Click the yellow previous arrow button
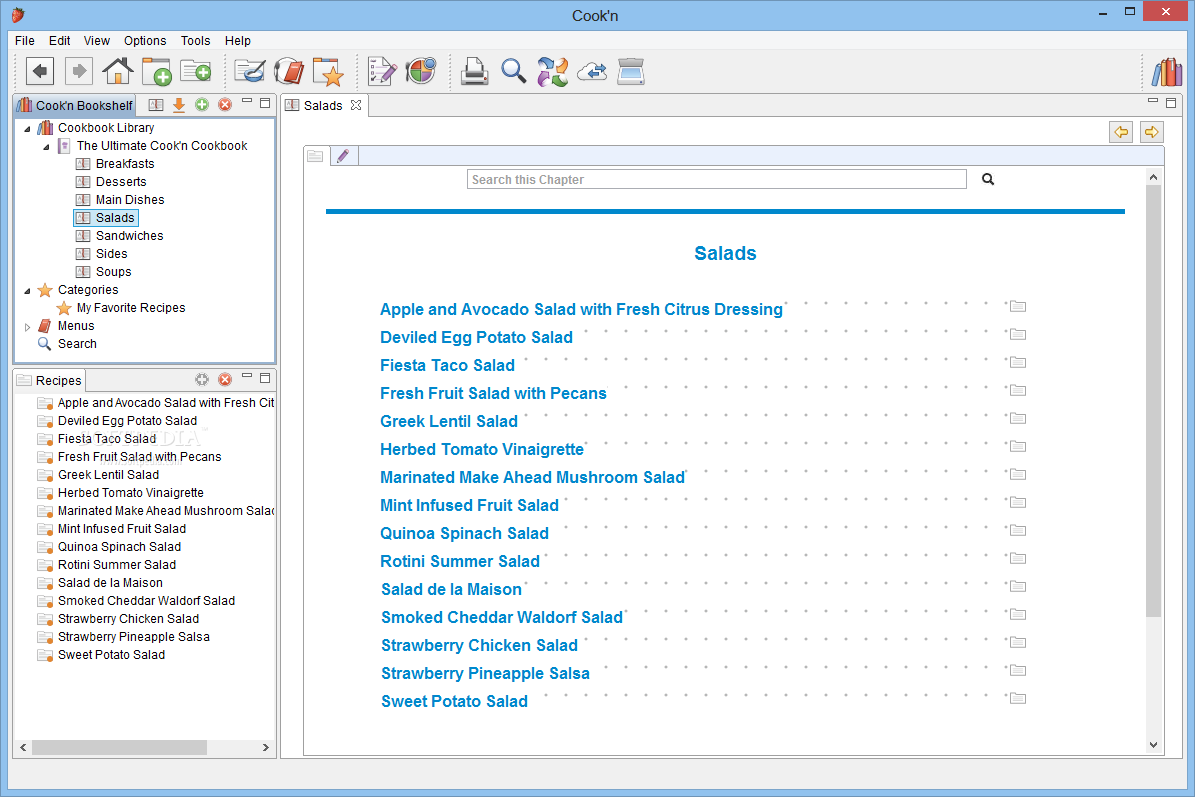The image size is (1195, 797). coord(1121,132)
